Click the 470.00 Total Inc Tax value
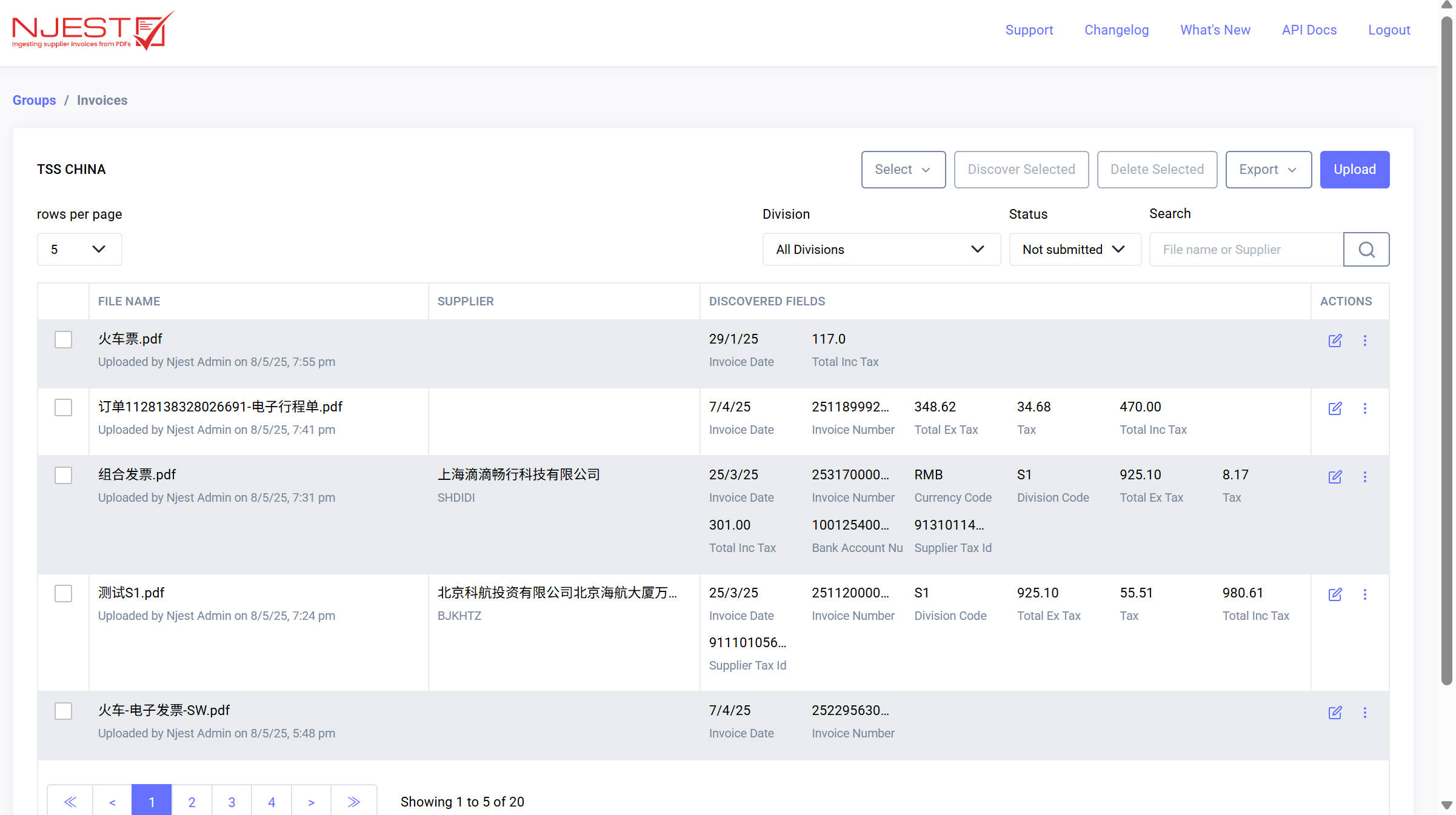 click(1140, 407)
